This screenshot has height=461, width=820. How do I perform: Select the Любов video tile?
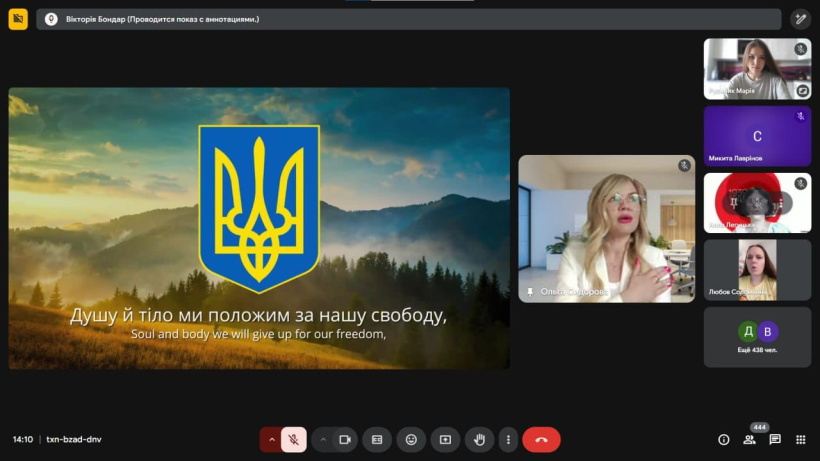tap(757, 270)
